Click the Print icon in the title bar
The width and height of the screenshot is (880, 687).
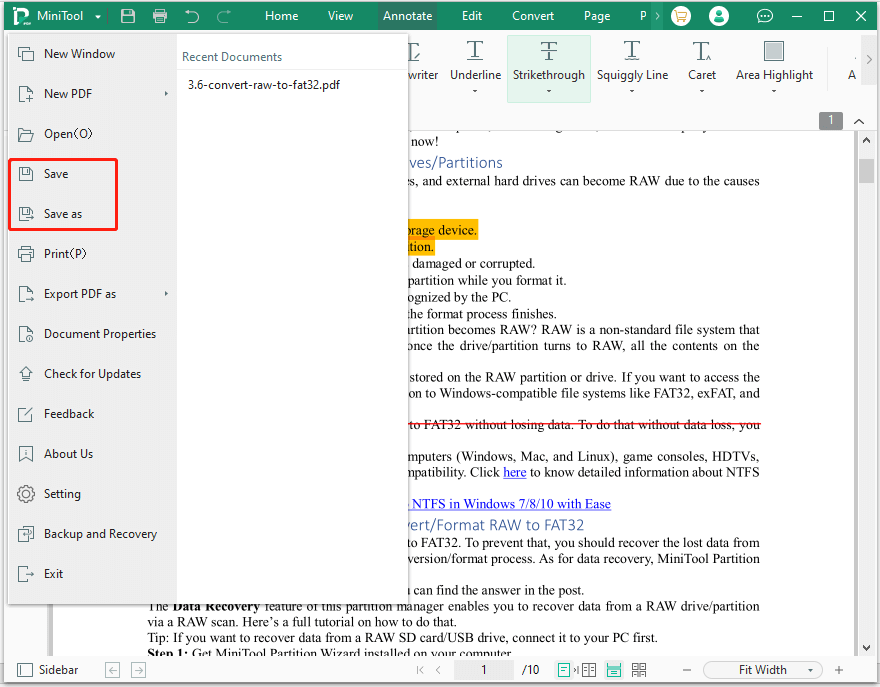pyautogui.click(x=161, y=16)
